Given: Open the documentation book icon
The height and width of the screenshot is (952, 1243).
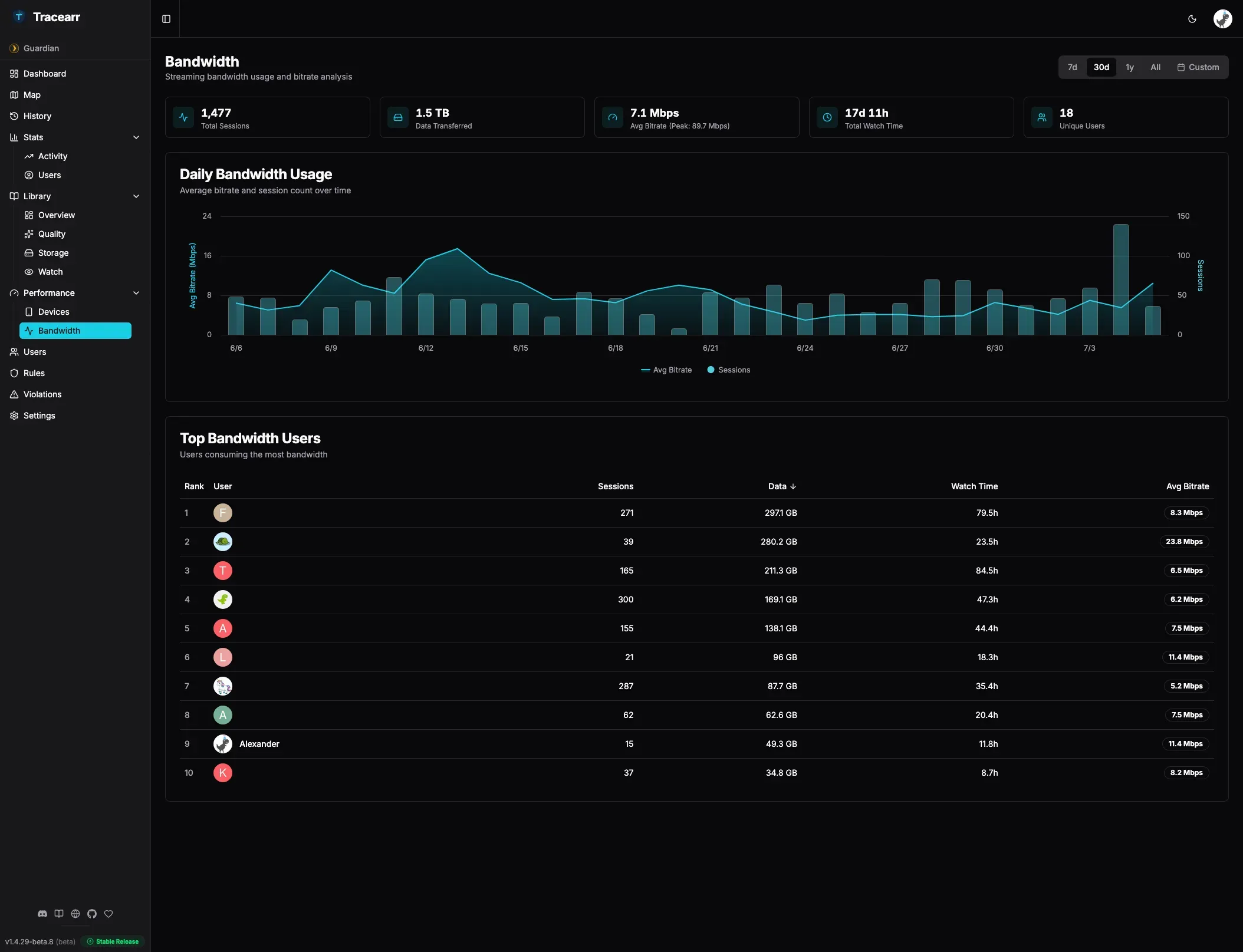Looking at the screenshot, I should (59, 914).
